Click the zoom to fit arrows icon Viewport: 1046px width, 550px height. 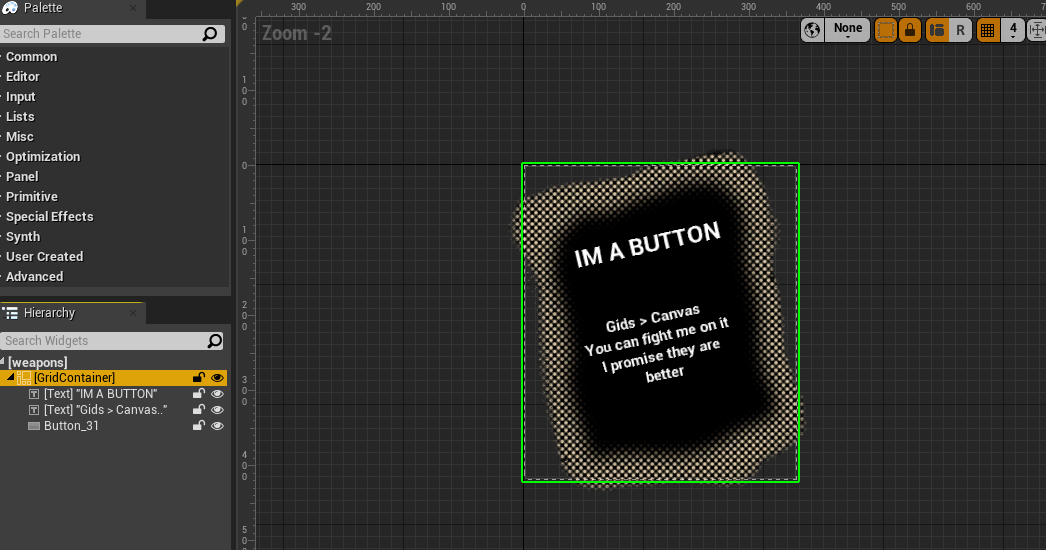[x=1036, y=30]
